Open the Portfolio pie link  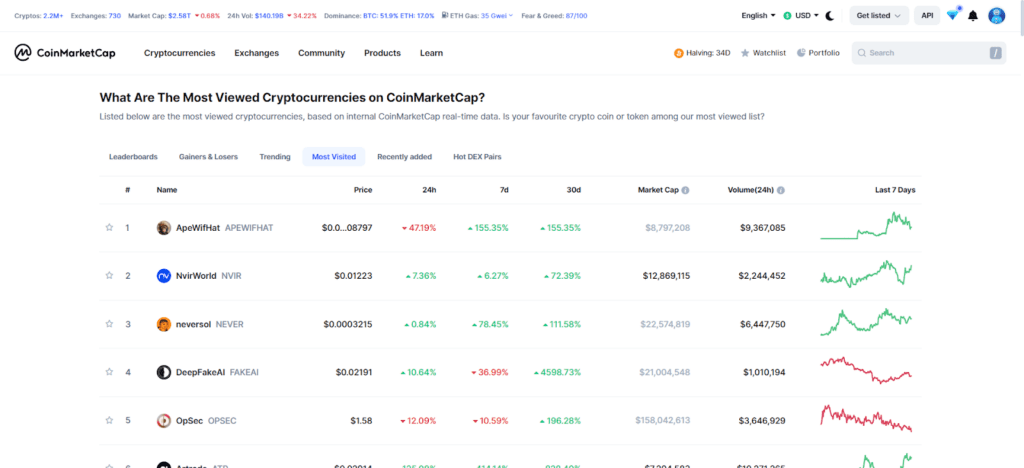(x=818, y=53)
